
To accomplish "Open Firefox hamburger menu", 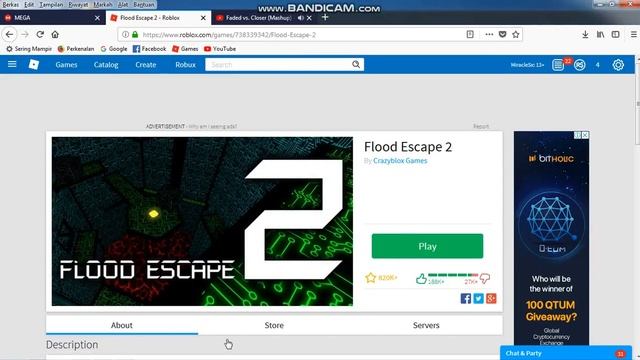I will [633, 35].
